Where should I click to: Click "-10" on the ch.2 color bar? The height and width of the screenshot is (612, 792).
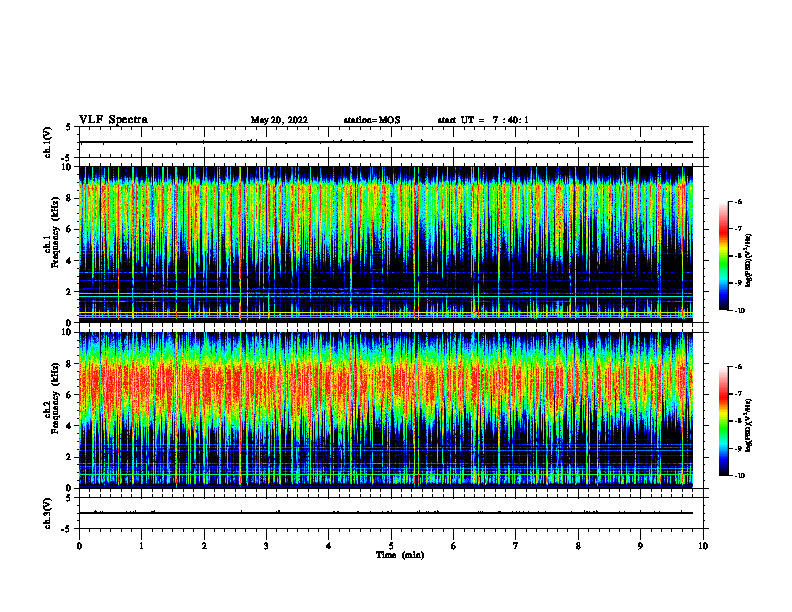click(739, 476)
